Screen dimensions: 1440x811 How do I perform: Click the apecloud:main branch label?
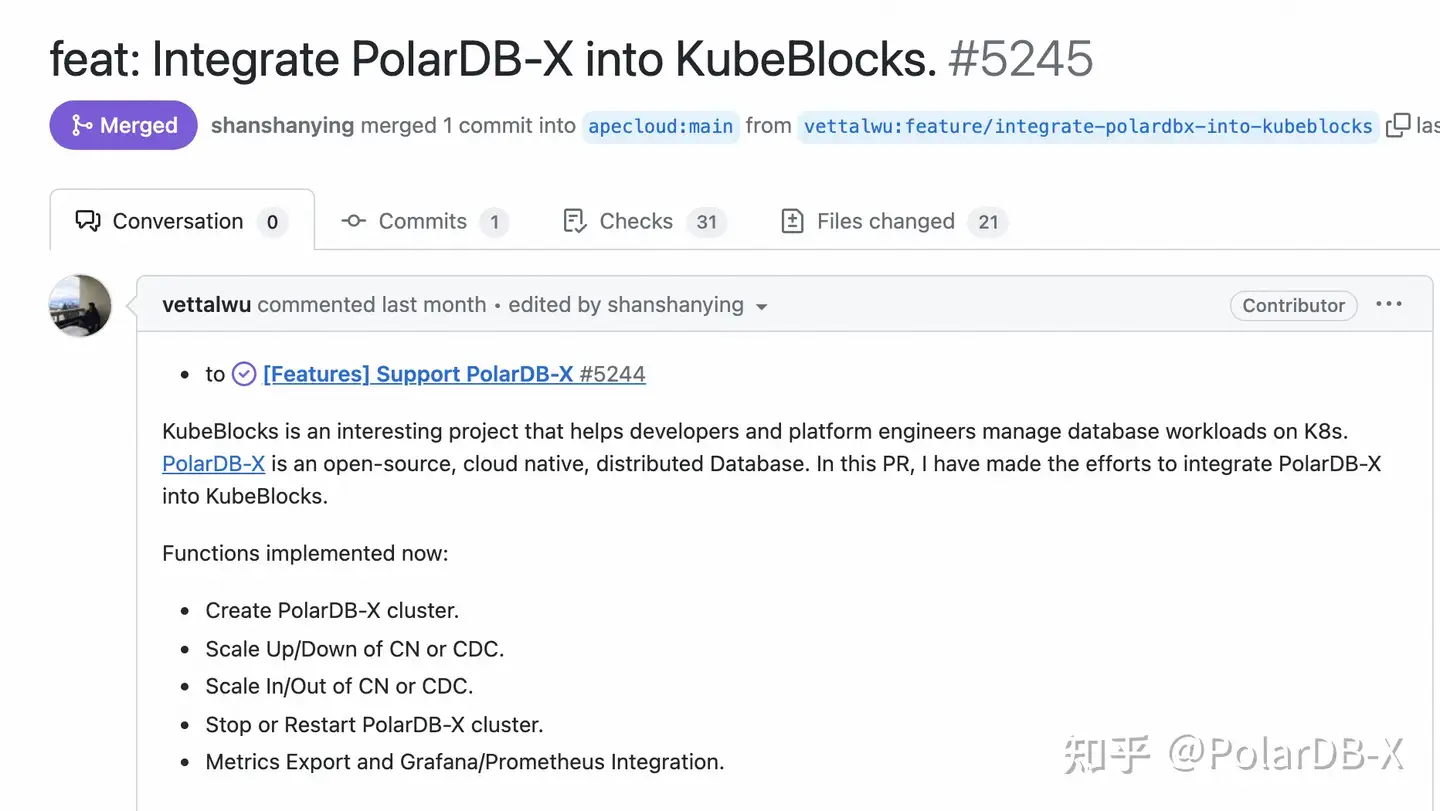[660, 126]
